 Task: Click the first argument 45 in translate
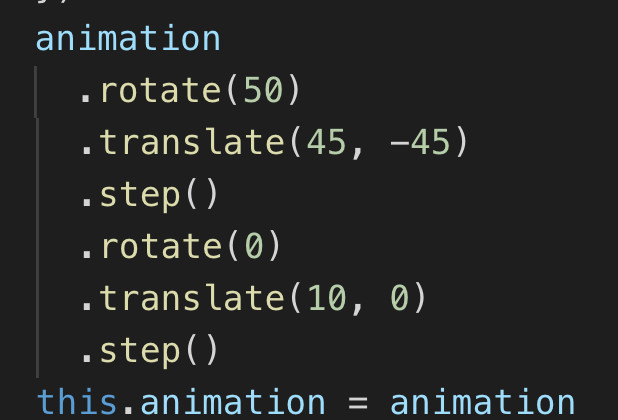326,143
